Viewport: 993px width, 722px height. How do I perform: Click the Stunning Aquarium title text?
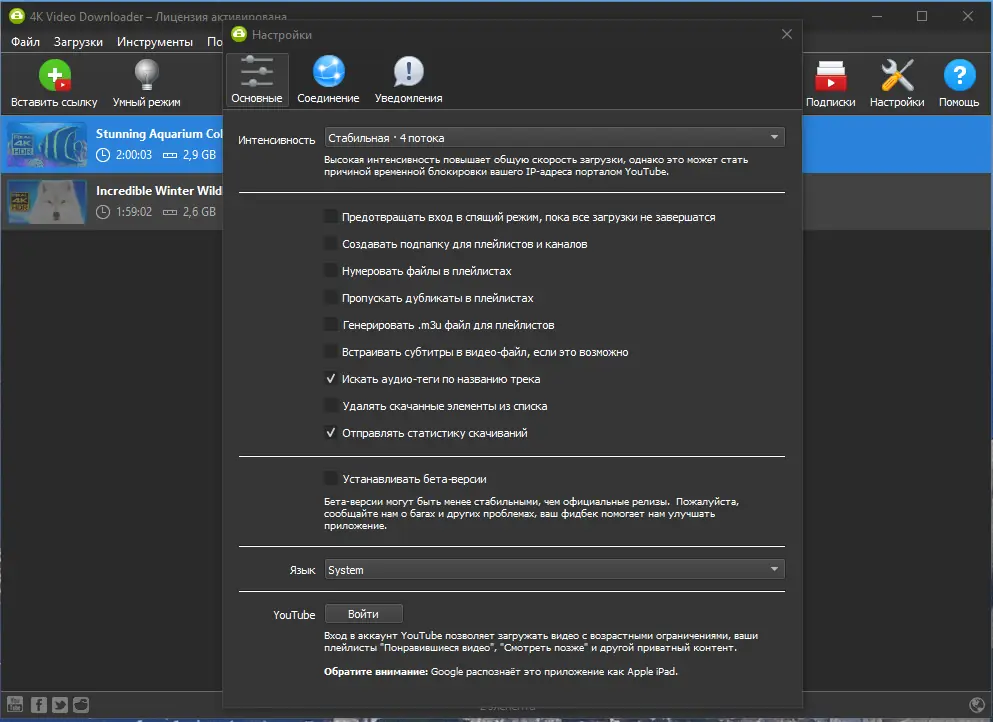pos(159,134)
